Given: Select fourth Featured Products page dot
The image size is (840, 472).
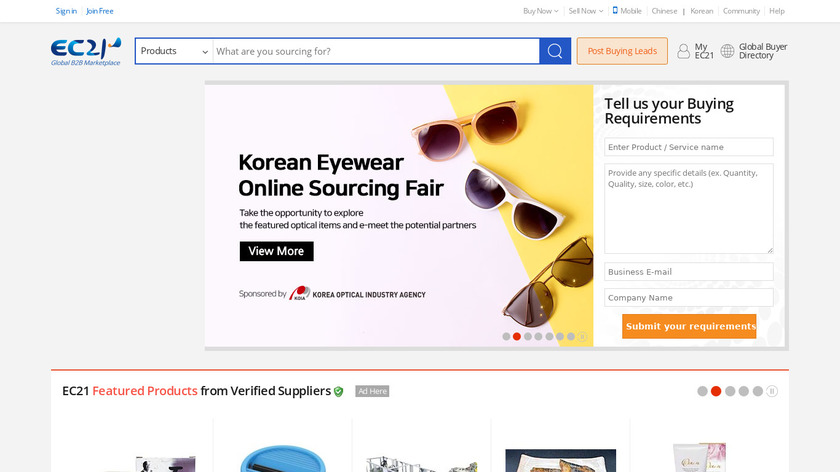Looking at the screenshot, I should (744, 391).
